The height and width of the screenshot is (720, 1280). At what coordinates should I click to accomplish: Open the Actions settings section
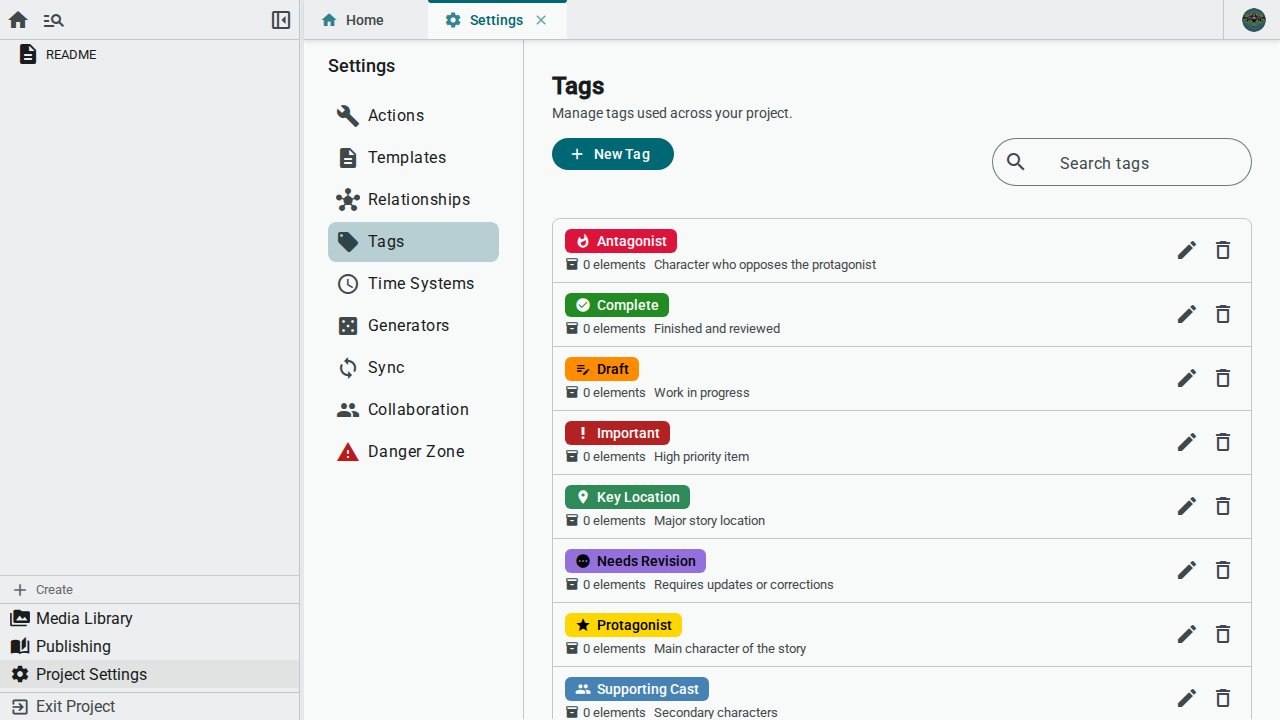pyautogui.click(x=413, y=116)
